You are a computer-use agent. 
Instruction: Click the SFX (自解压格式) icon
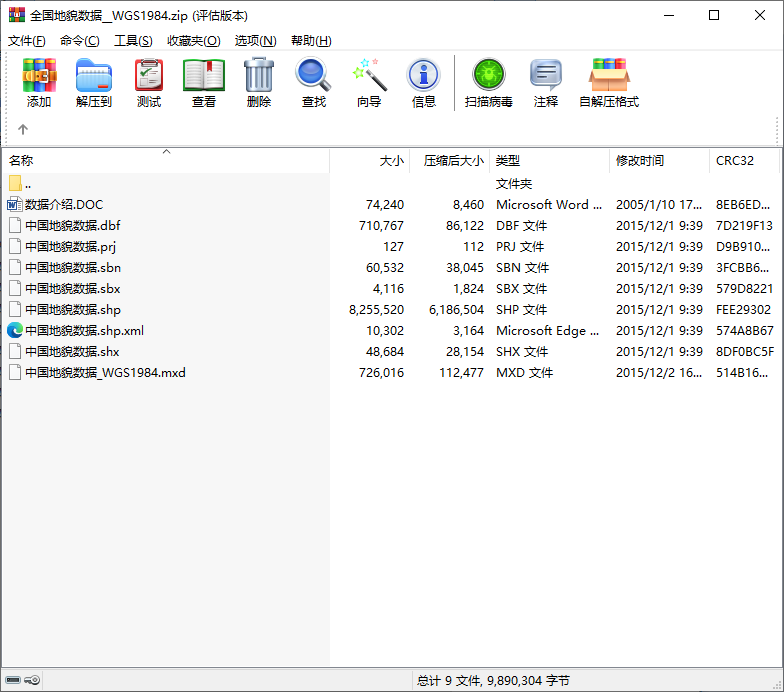pos(609,75)
